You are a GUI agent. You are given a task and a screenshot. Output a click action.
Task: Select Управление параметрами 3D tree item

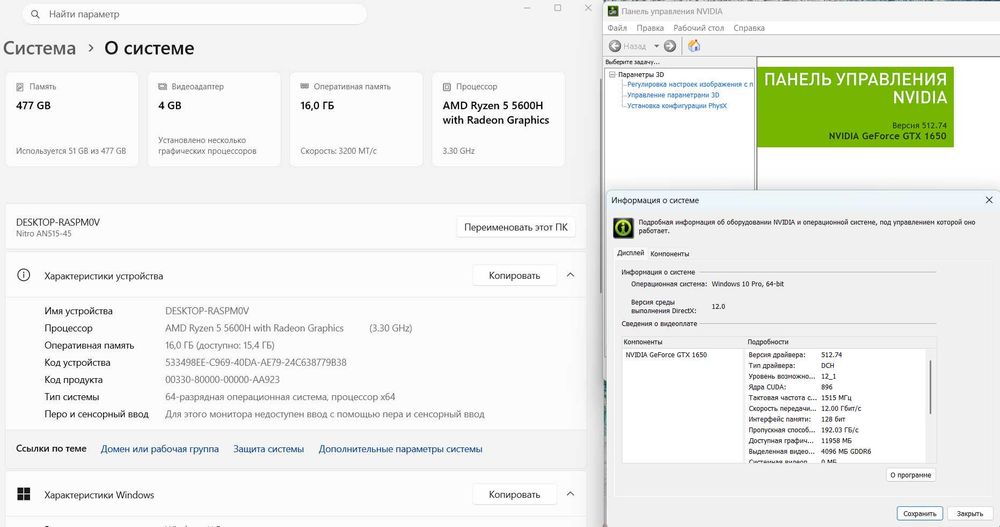point(673,95)
